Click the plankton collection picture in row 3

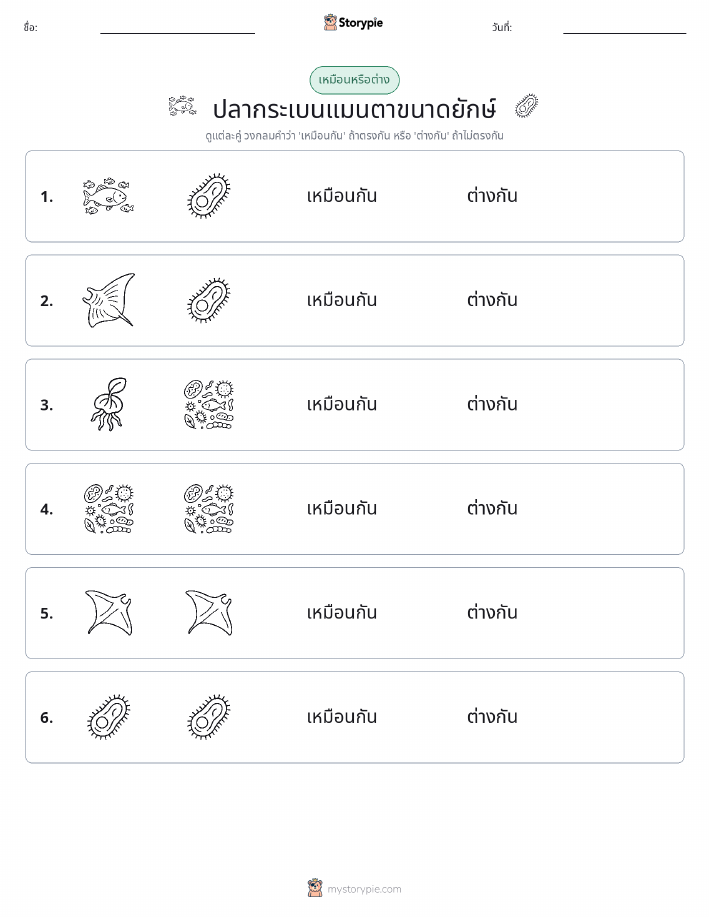coord(209,404)
